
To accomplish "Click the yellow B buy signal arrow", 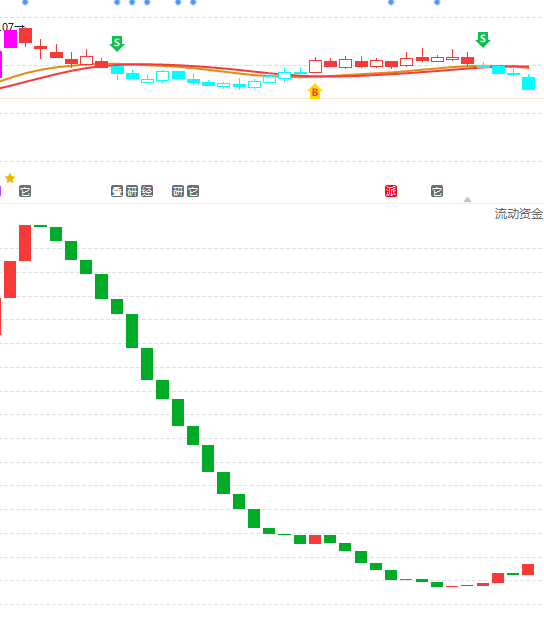I will [315, 92].
